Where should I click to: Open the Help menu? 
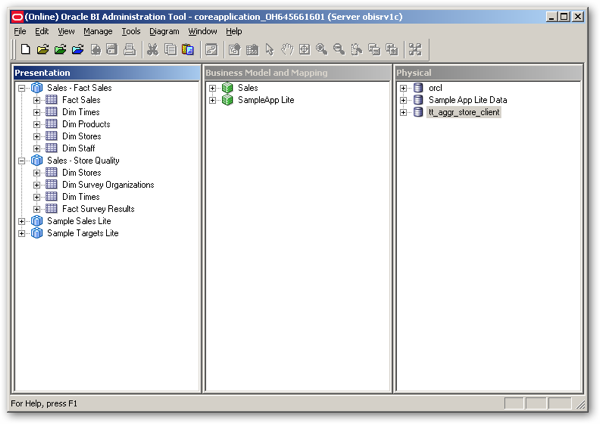point(233,31)
